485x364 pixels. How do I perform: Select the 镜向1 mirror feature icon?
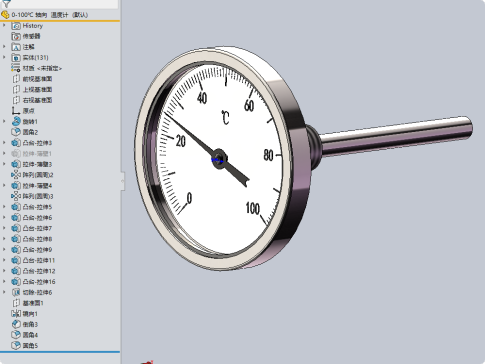(x=16, y=314)
